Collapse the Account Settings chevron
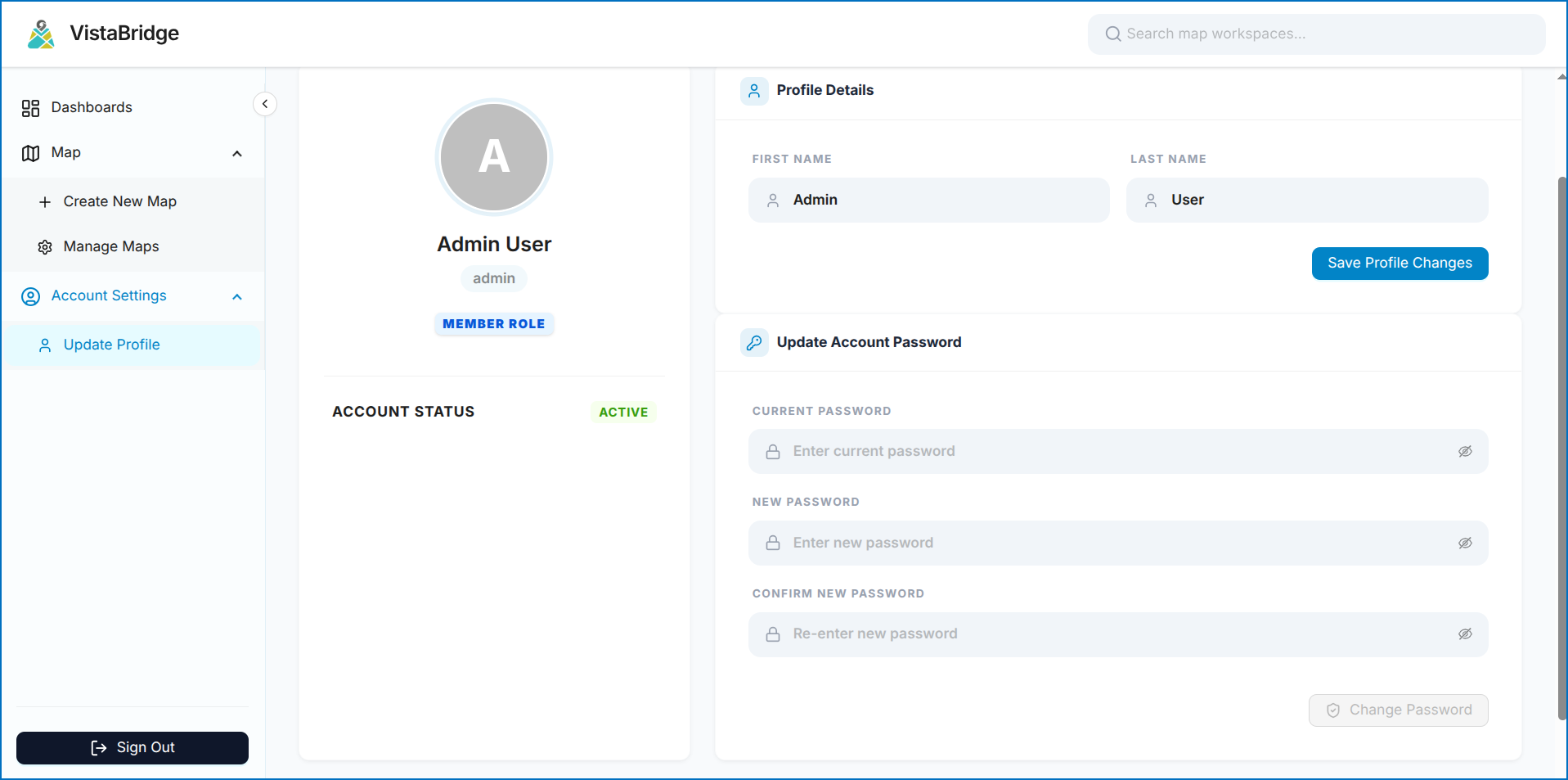Screen dimensions: 1568x780 point(237,297)
